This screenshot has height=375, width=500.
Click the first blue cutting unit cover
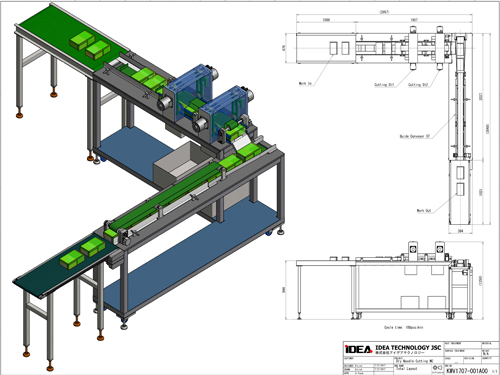(190, 92)
